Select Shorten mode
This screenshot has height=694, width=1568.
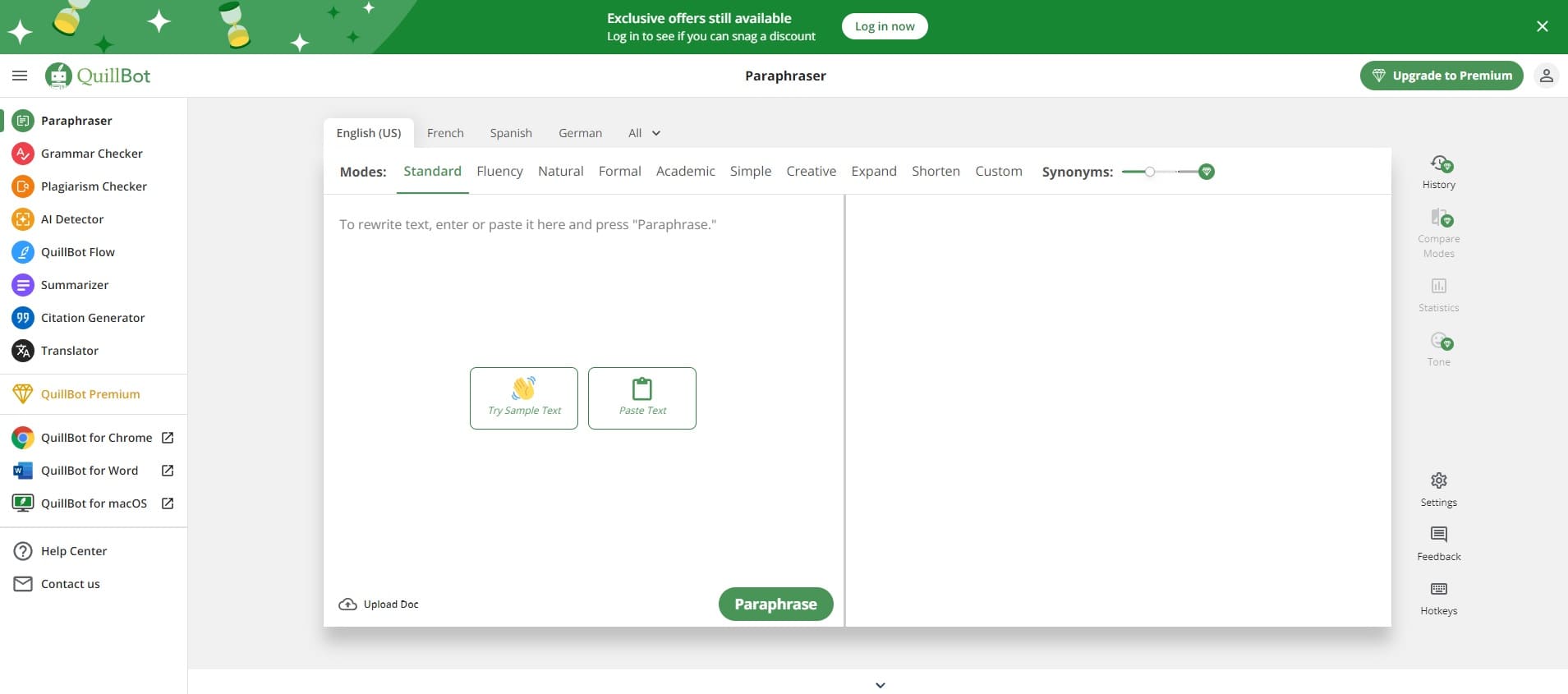(x=936, y=171)
